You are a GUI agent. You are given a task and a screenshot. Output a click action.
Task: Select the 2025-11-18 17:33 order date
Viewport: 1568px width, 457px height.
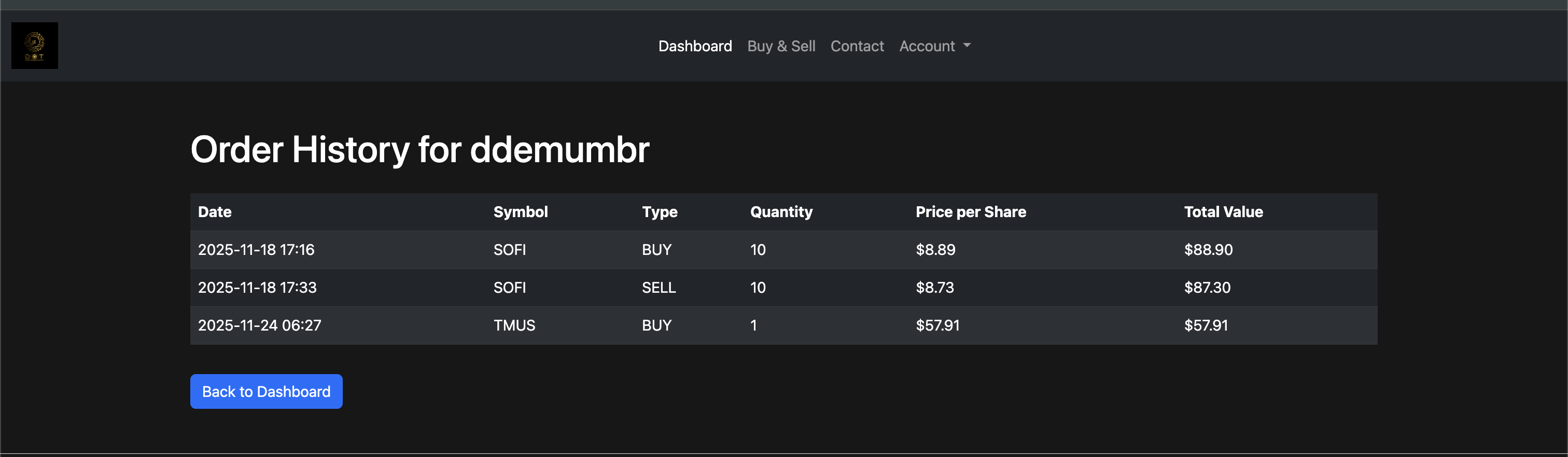[258, 287]
